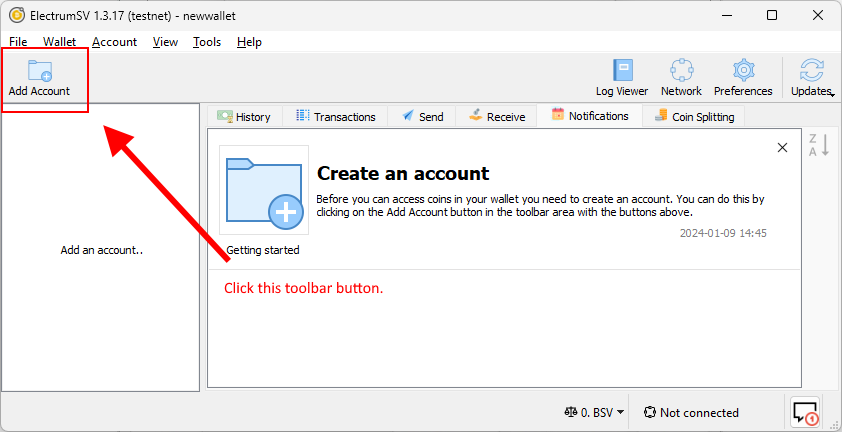Open the Account menu

pos(114,42)
